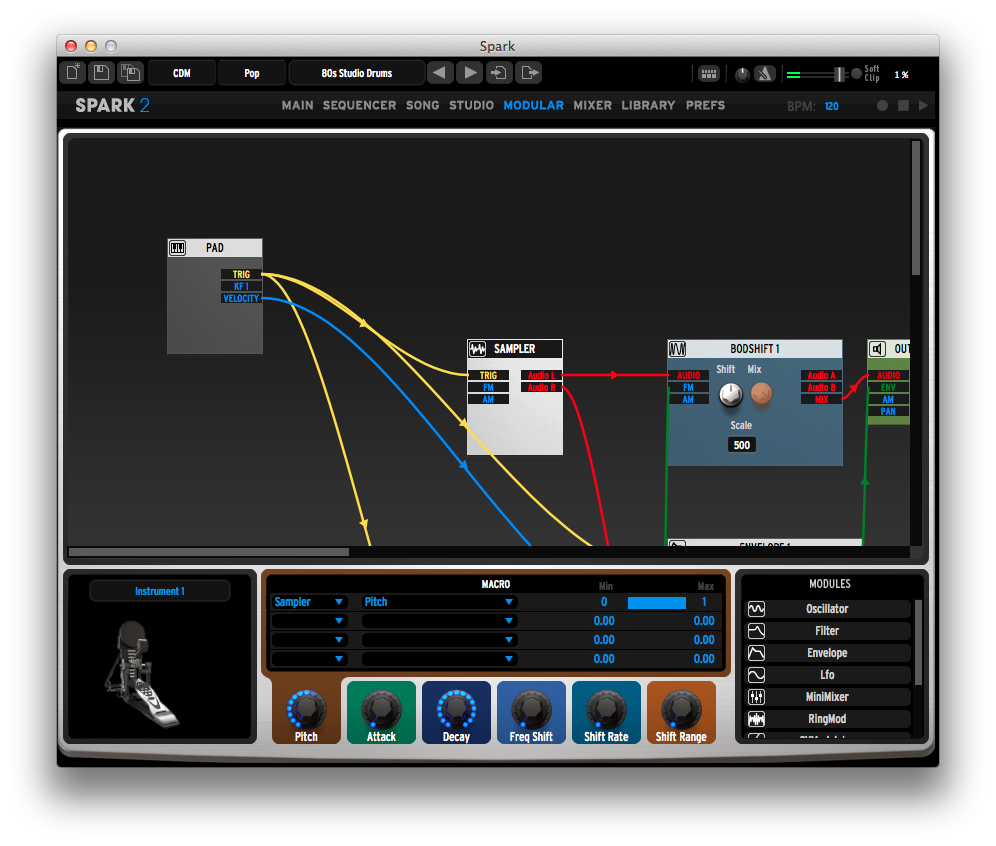Add an Lfo module
This screenshot has width=996, height=846.
click(827, 674)
